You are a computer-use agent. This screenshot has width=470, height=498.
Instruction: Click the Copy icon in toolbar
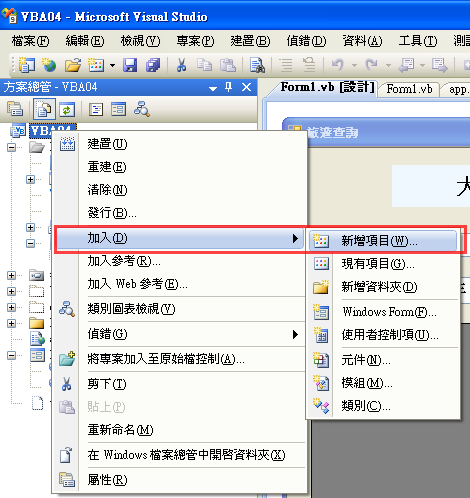click(204, 65)
